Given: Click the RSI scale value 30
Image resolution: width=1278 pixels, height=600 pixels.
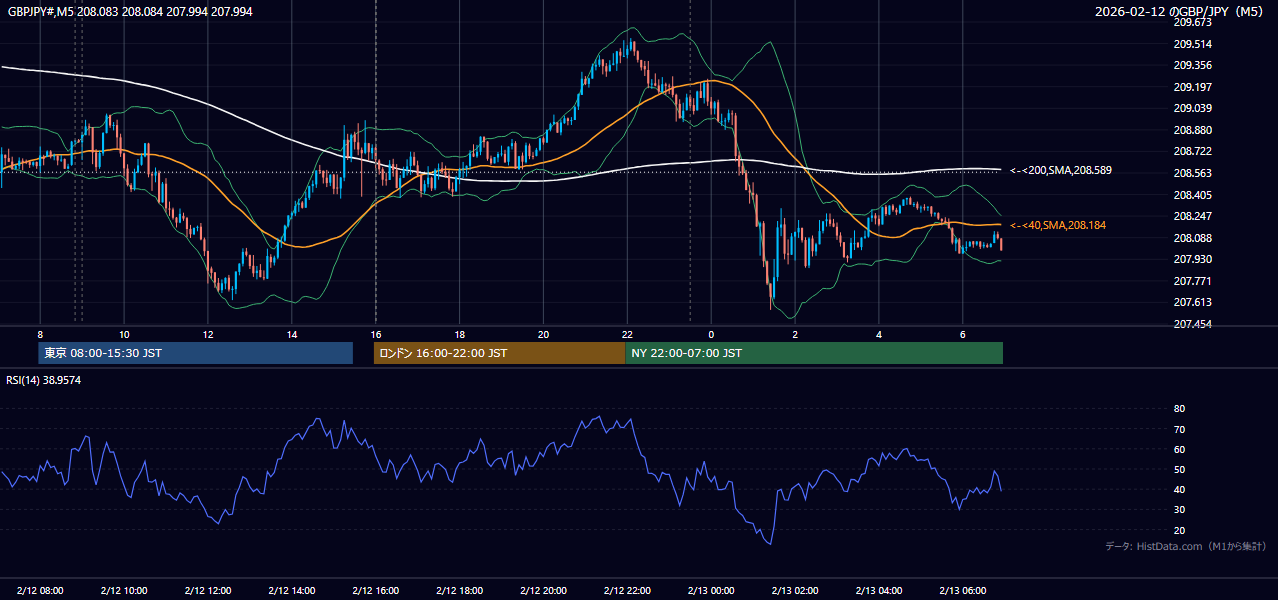Looking at the screenshot, I should click(x=1179, y=510).
